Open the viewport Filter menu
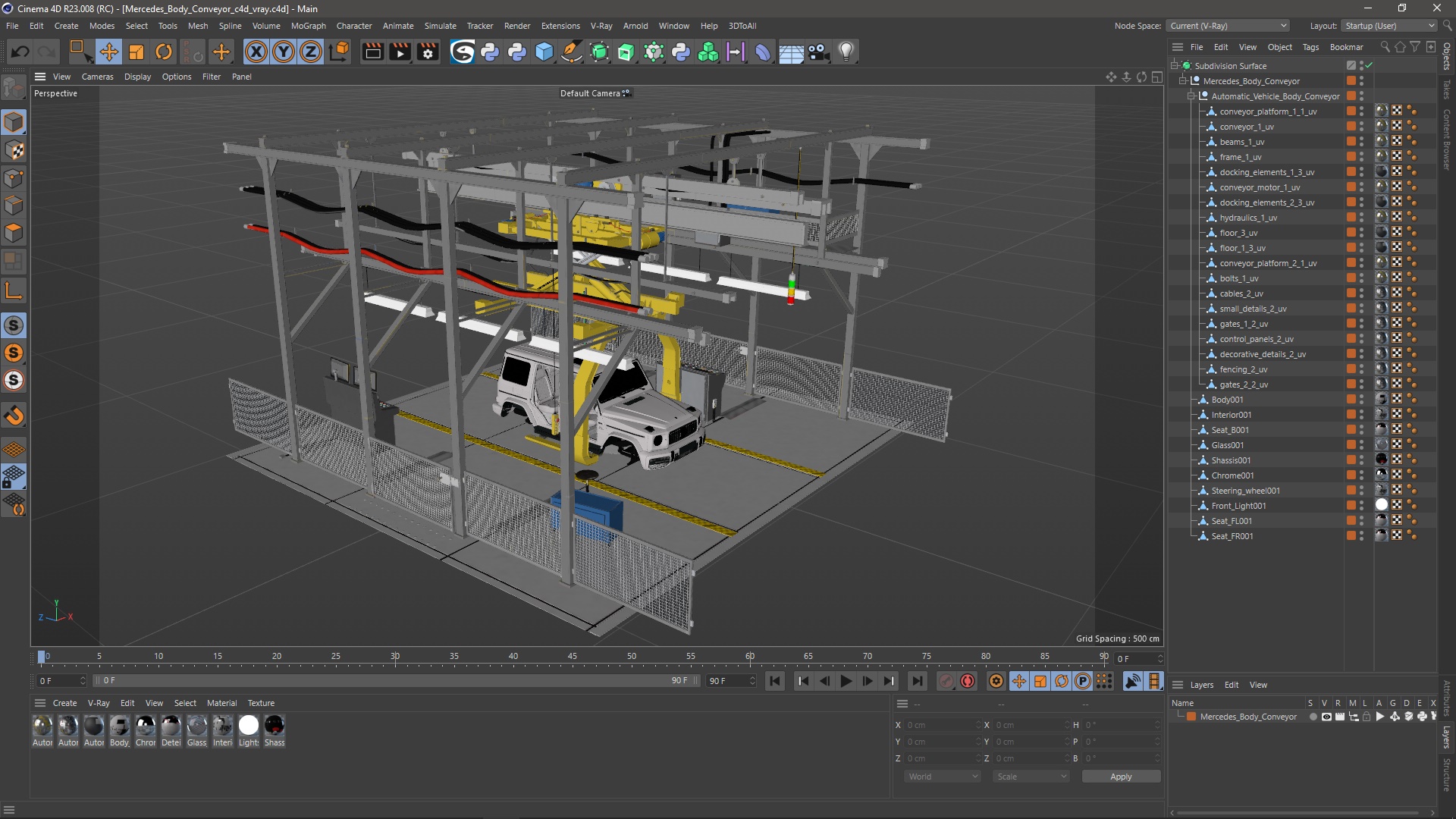 point(212,77)
